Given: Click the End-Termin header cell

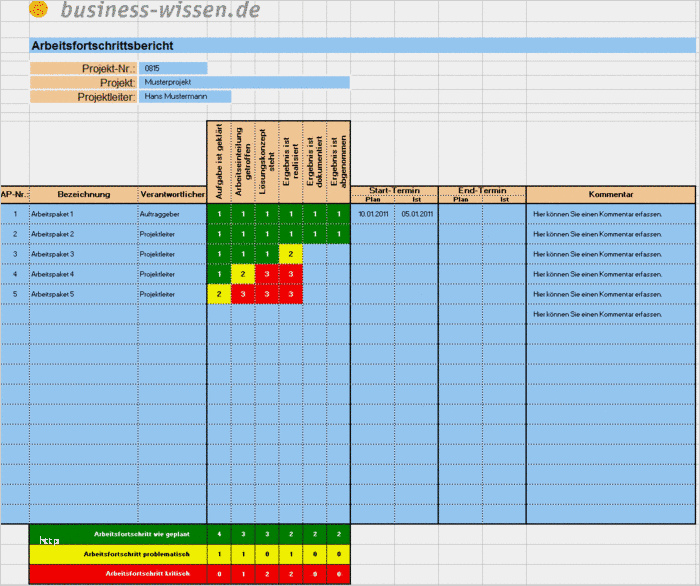Looking at the screenshot, I should tap(482, 191).
